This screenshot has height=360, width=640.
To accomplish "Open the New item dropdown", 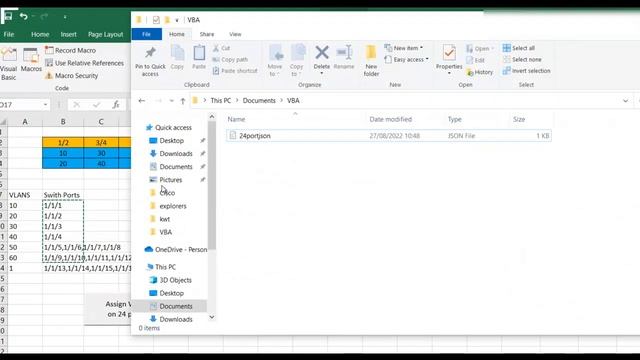I will coord(404,48).
